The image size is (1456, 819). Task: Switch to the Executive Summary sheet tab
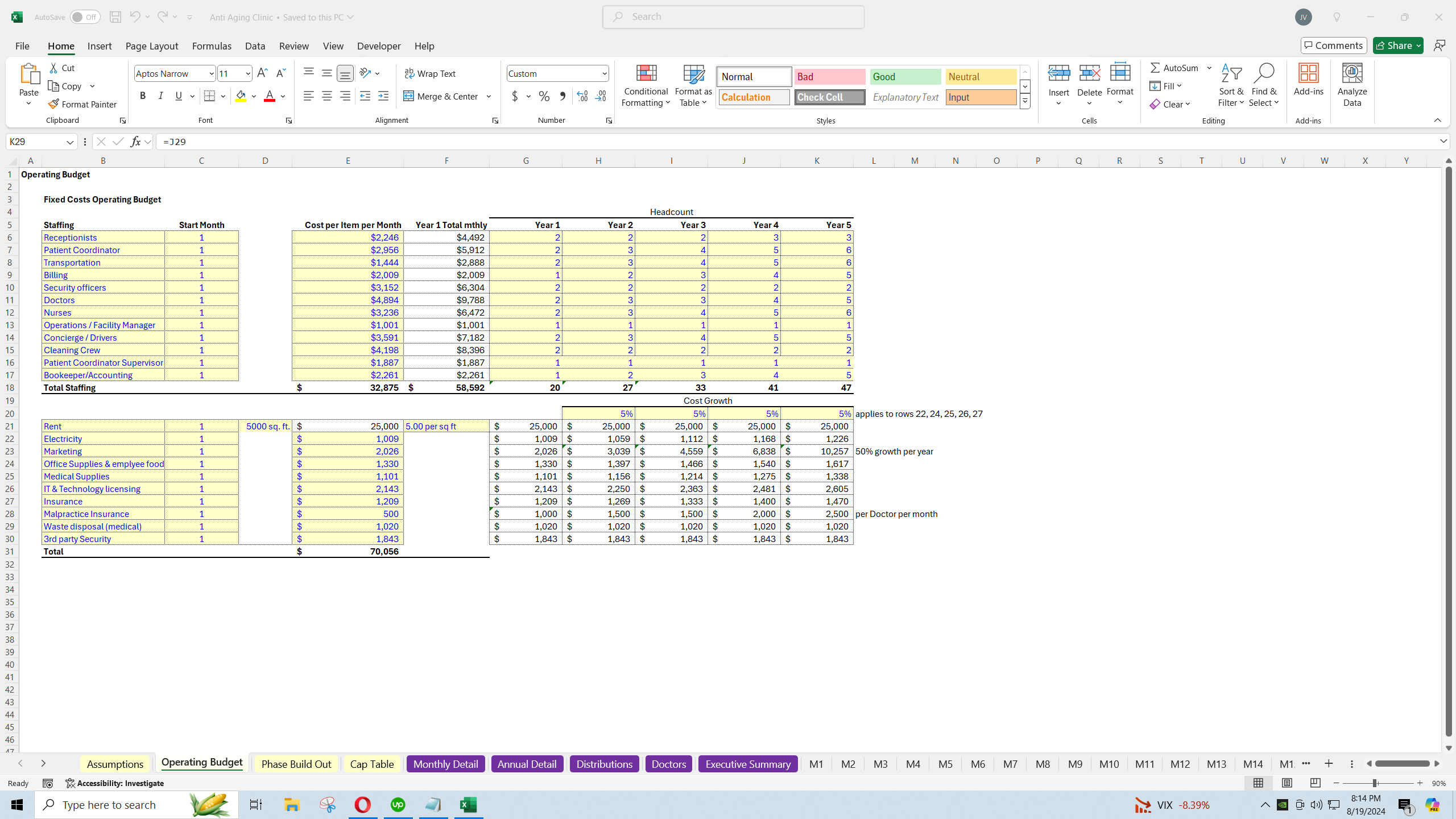(x=748, y=764)
